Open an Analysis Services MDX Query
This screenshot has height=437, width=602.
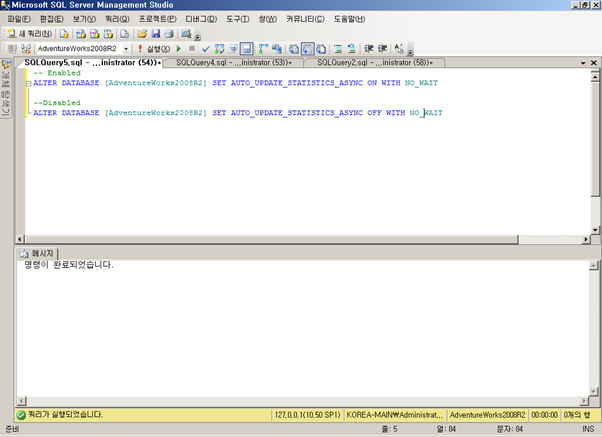click(81, 34)
